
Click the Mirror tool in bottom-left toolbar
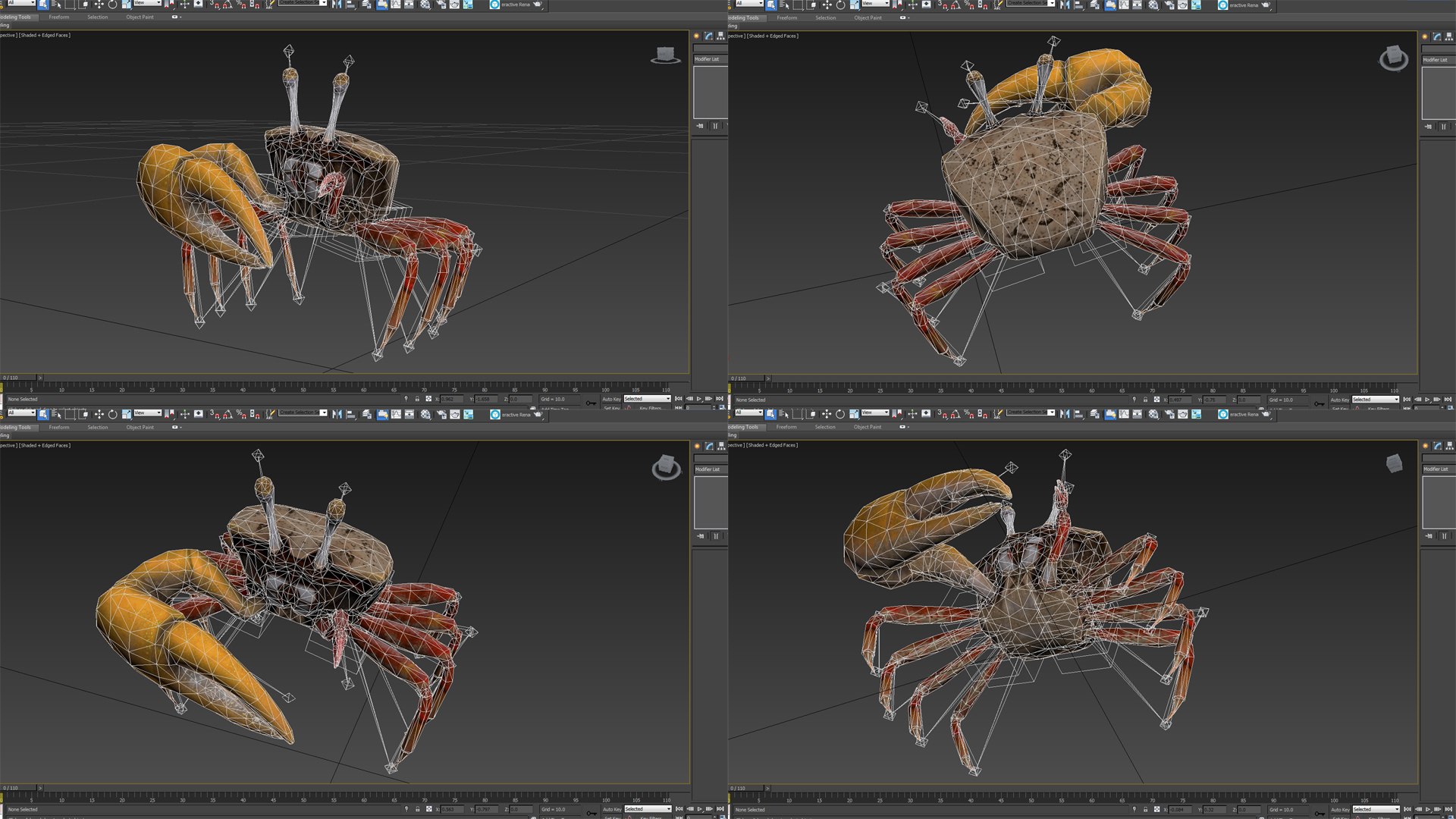point(337,413)
